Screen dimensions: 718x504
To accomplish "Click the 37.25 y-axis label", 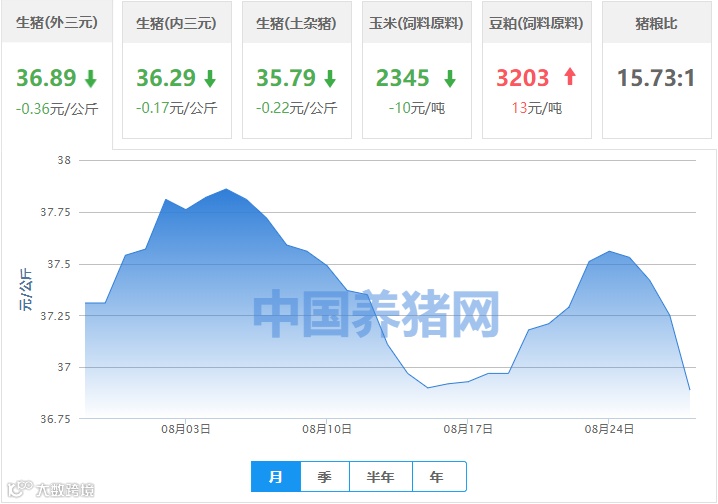I will [x=55, y=316].
